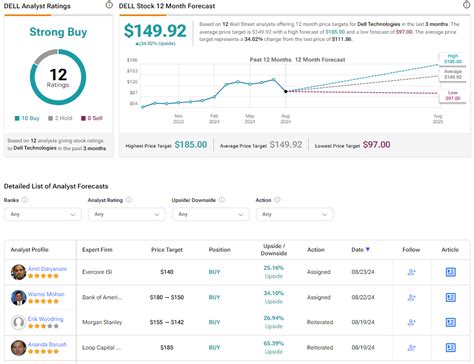Follow analyst Amit Daryanani

point(411,272)
